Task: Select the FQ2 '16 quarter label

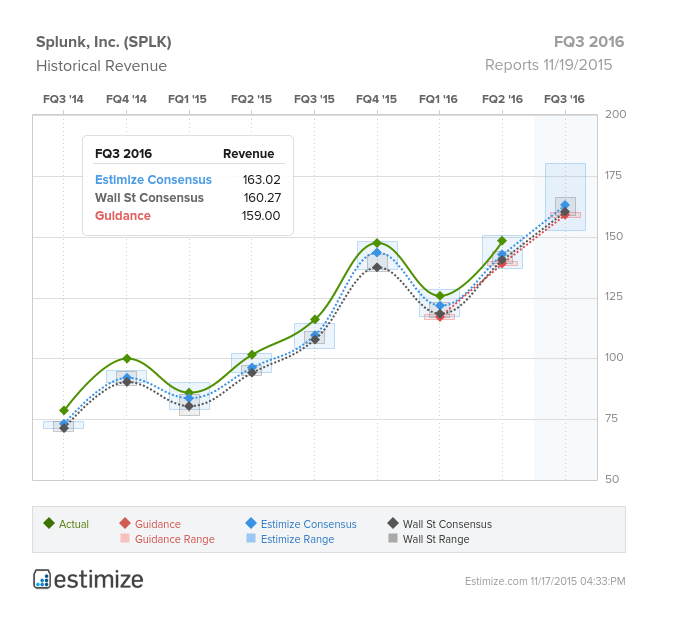Action: [502, 99]
